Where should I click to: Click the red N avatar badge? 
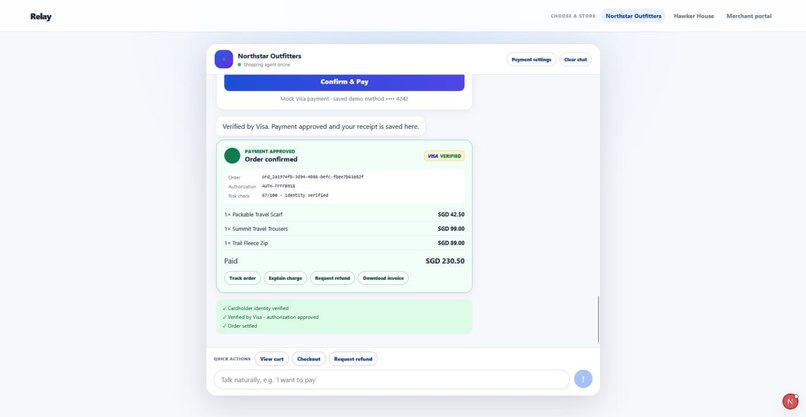click(x=790, y=401)
